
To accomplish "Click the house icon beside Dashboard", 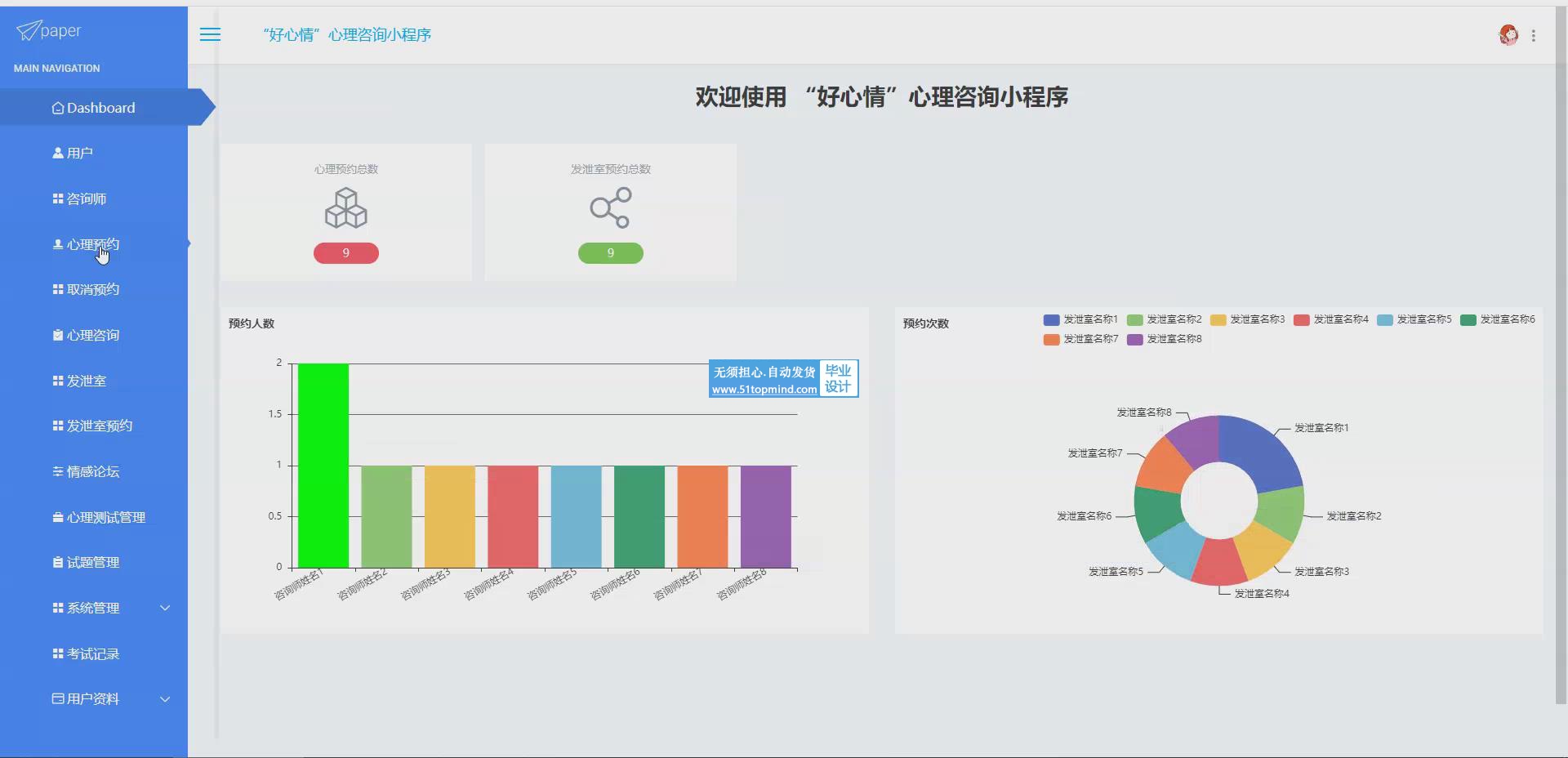I will click(58, 108).
